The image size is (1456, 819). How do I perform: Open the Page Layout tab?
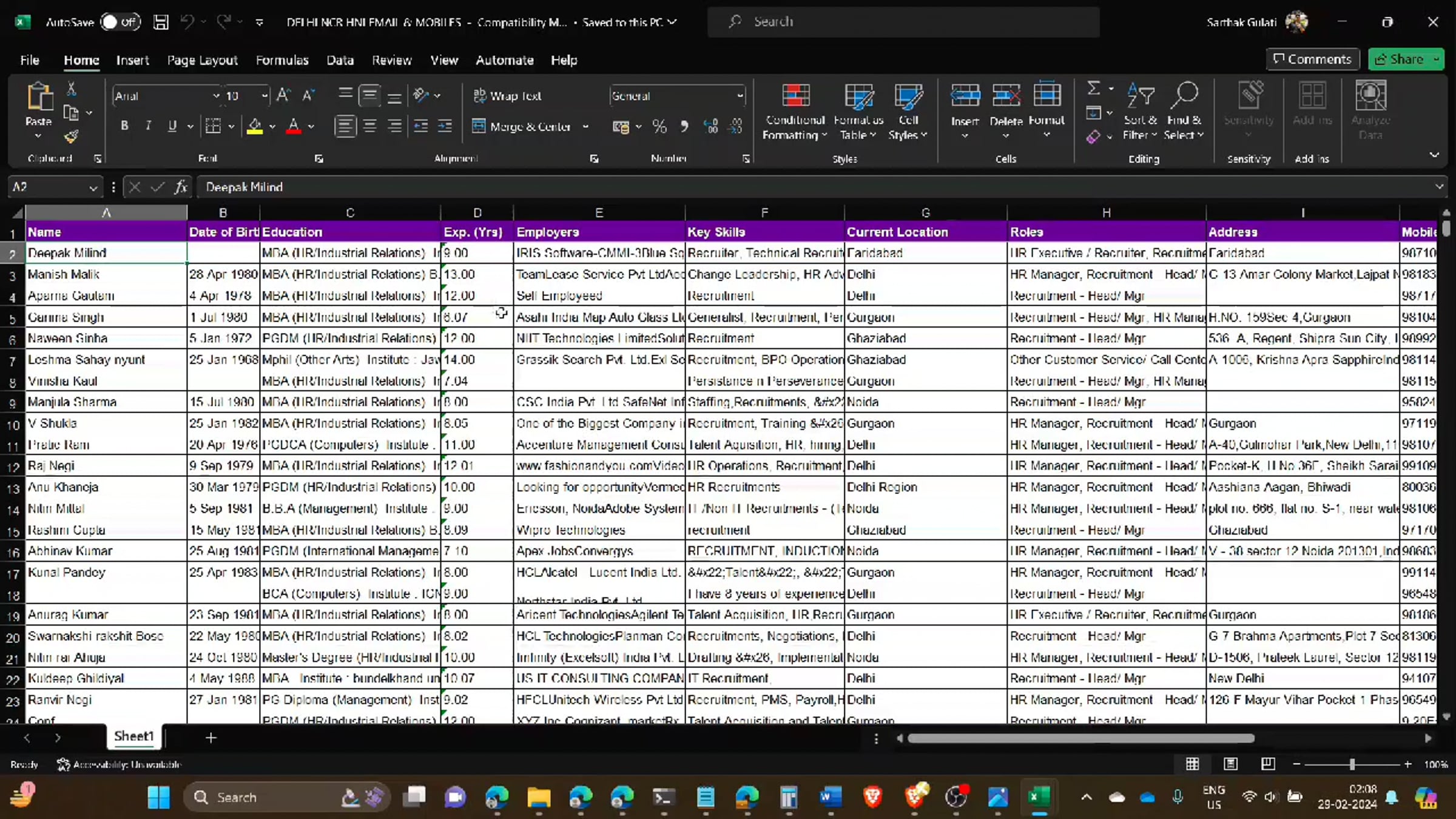pyautogui.click(x=202, y=60)
